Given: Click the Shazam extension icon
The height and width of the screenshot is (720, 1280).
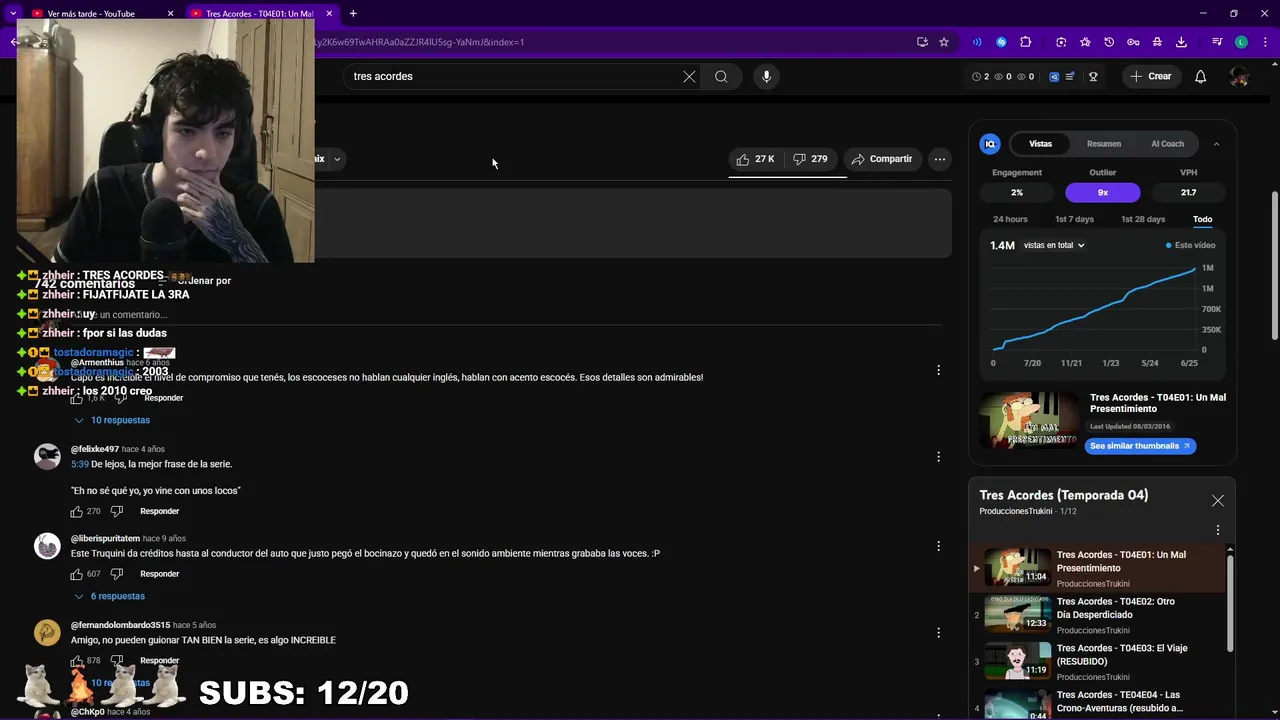Looking at the screenshot, I should (x=1001, y=42).
